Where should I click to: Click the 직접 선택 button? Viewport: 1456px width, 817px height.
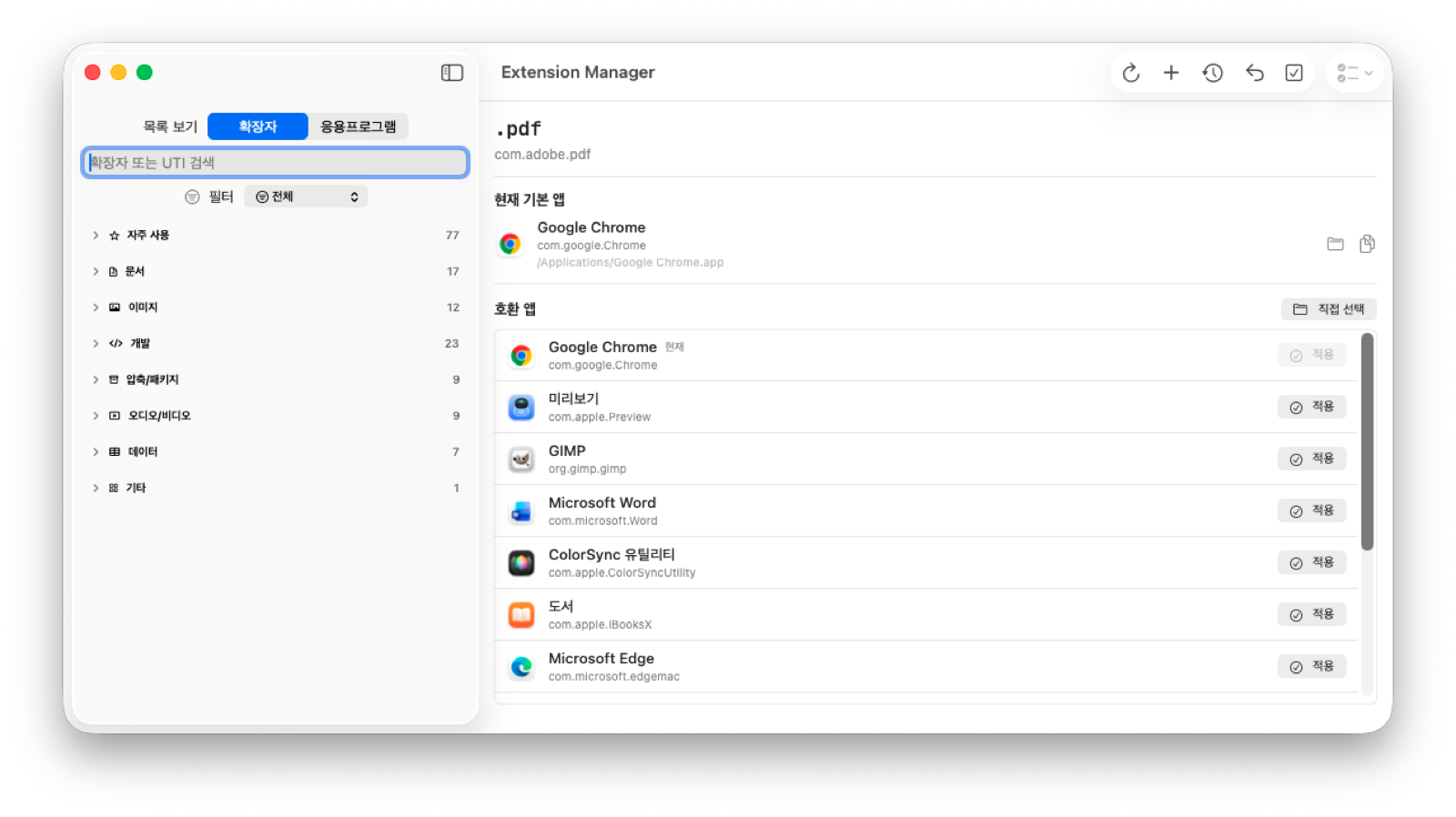[1329, 309]
